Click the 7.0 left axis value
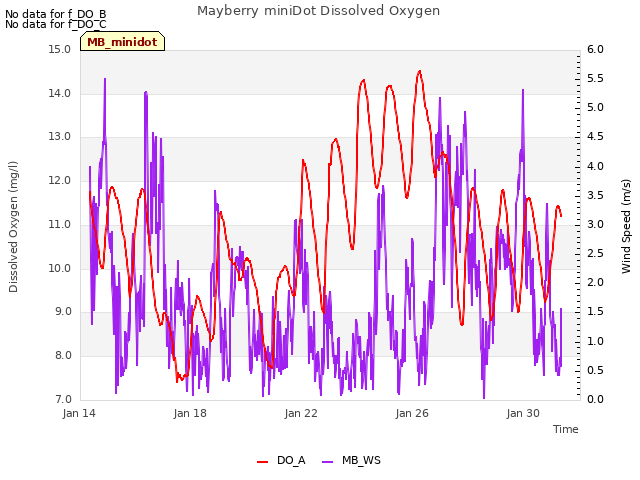The image size is (640, 480). tap(62, 399)
